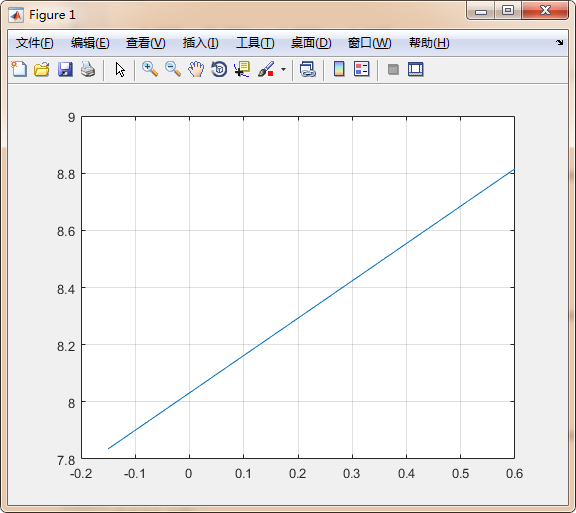Enable the Rotate 3D tool

219,69
